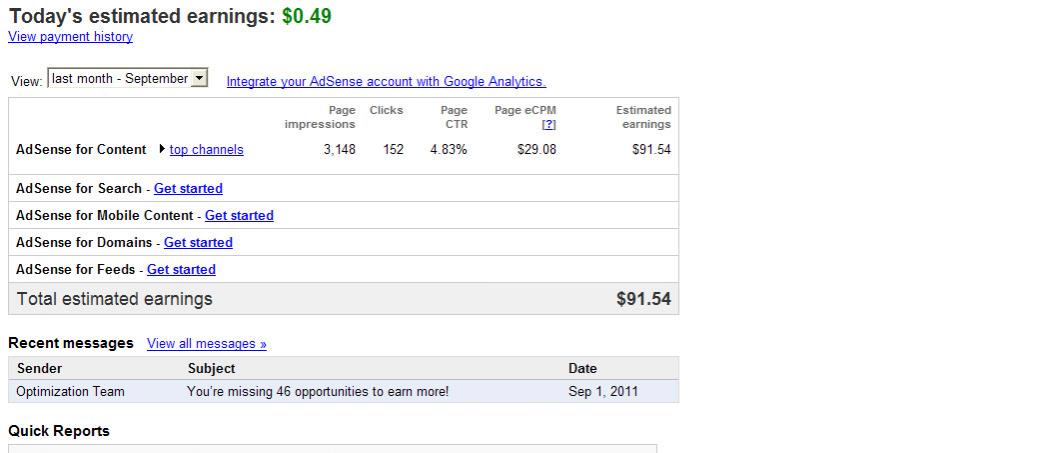Click the Sender column header
The height and width of the screenshot is (453, 1056).
pyautogui.click(x=39, y=368)
